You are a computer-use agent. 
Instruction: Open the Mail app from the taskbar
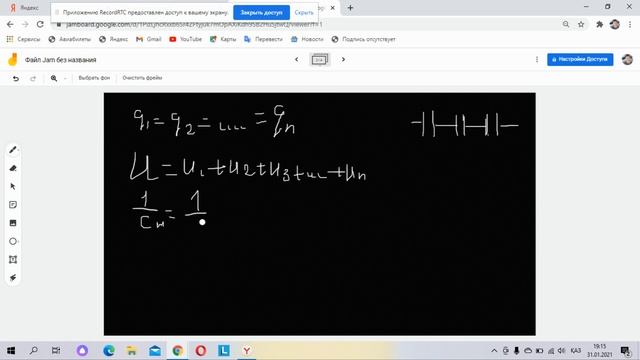[155, 351]
